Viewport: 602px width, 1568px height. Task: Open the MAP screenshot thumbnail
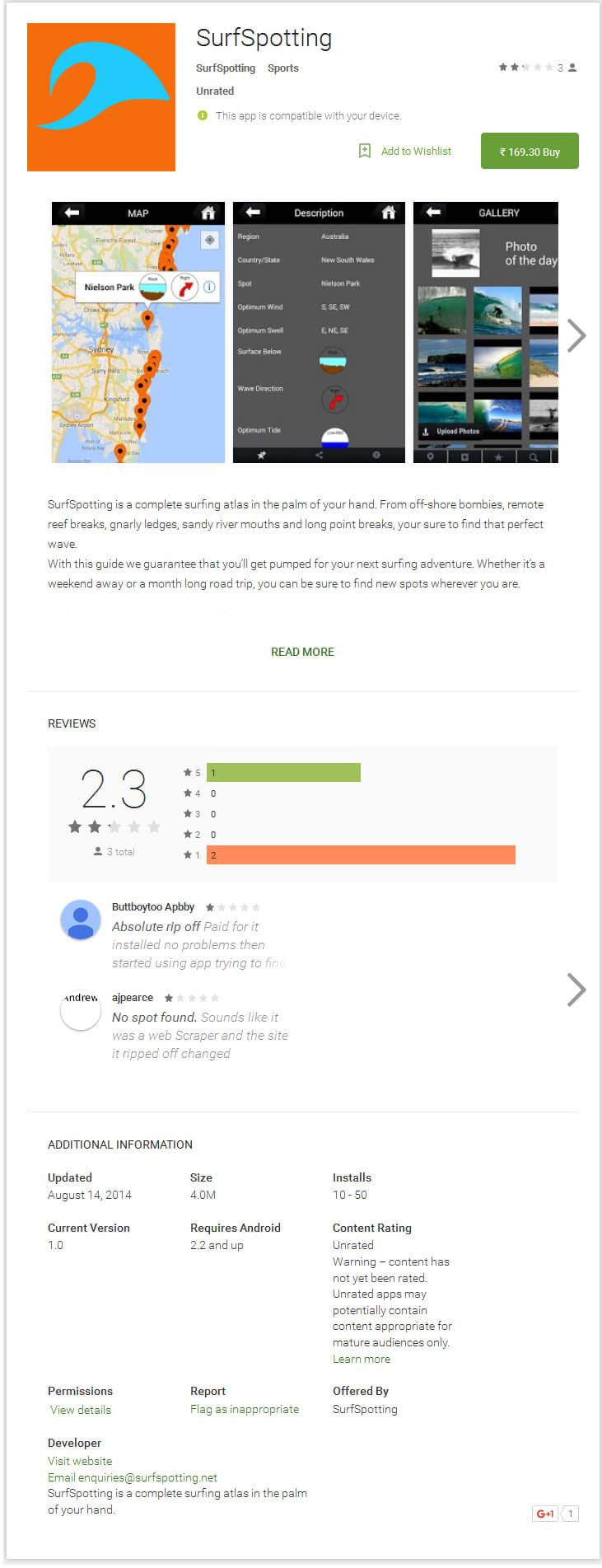pyautogui.click(x=138, y=332)
